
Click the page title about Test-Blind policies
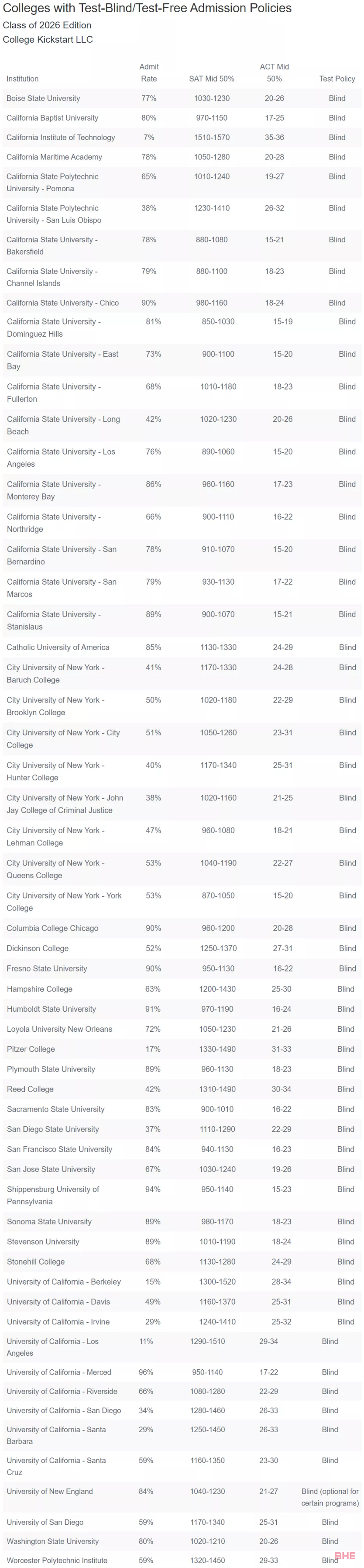[x=148, y=8]
